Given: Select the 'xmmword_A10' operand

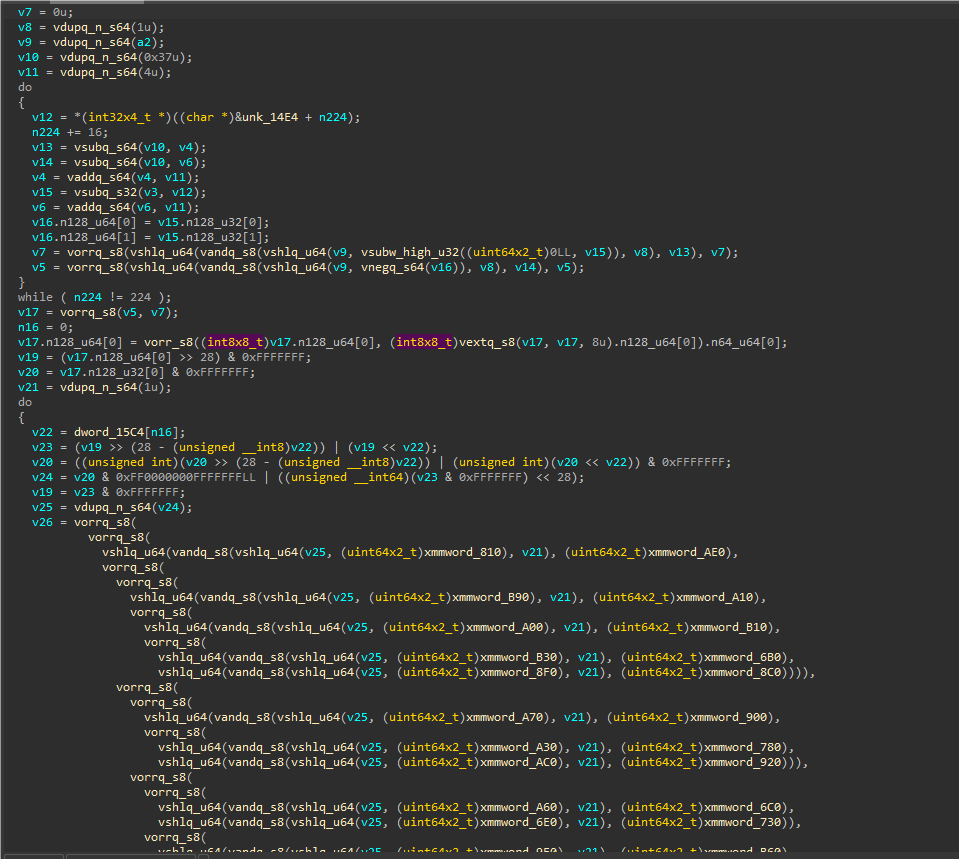Looking at the screenshot, I should 714,597.
